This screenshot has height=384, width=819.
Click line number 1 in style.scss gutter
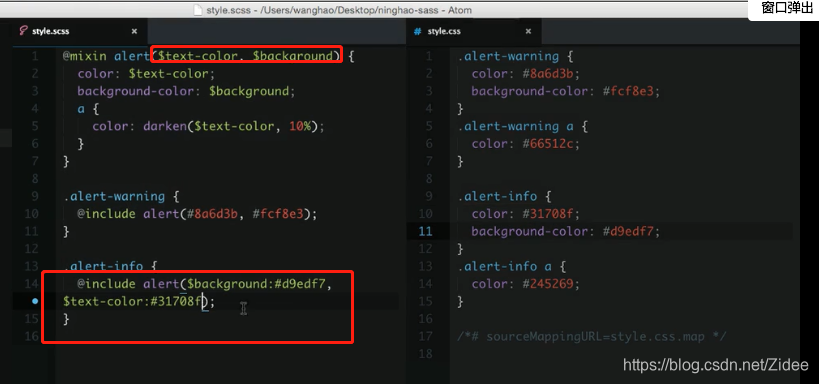tap(34, 56)
